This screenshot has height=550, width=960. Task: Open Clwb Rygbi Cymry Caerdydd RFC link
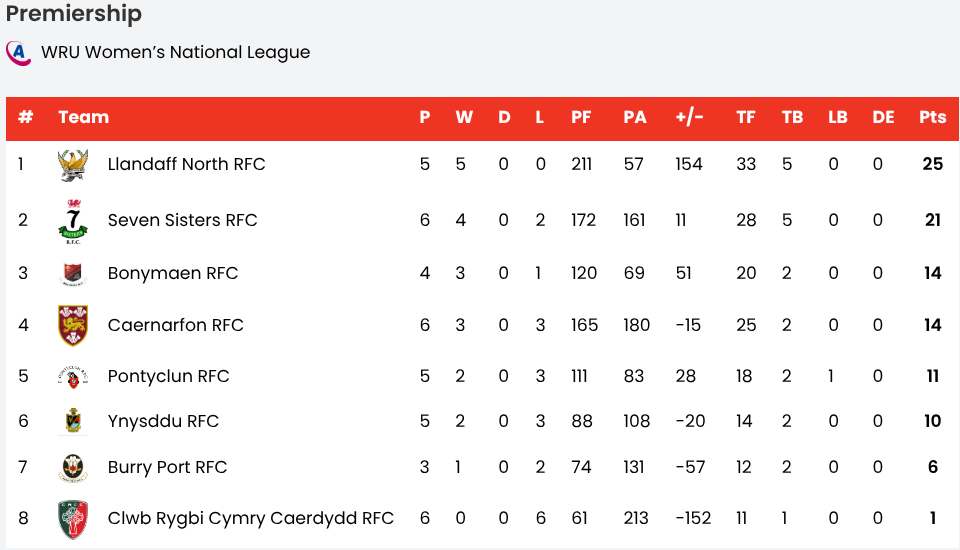coord(250,518)
